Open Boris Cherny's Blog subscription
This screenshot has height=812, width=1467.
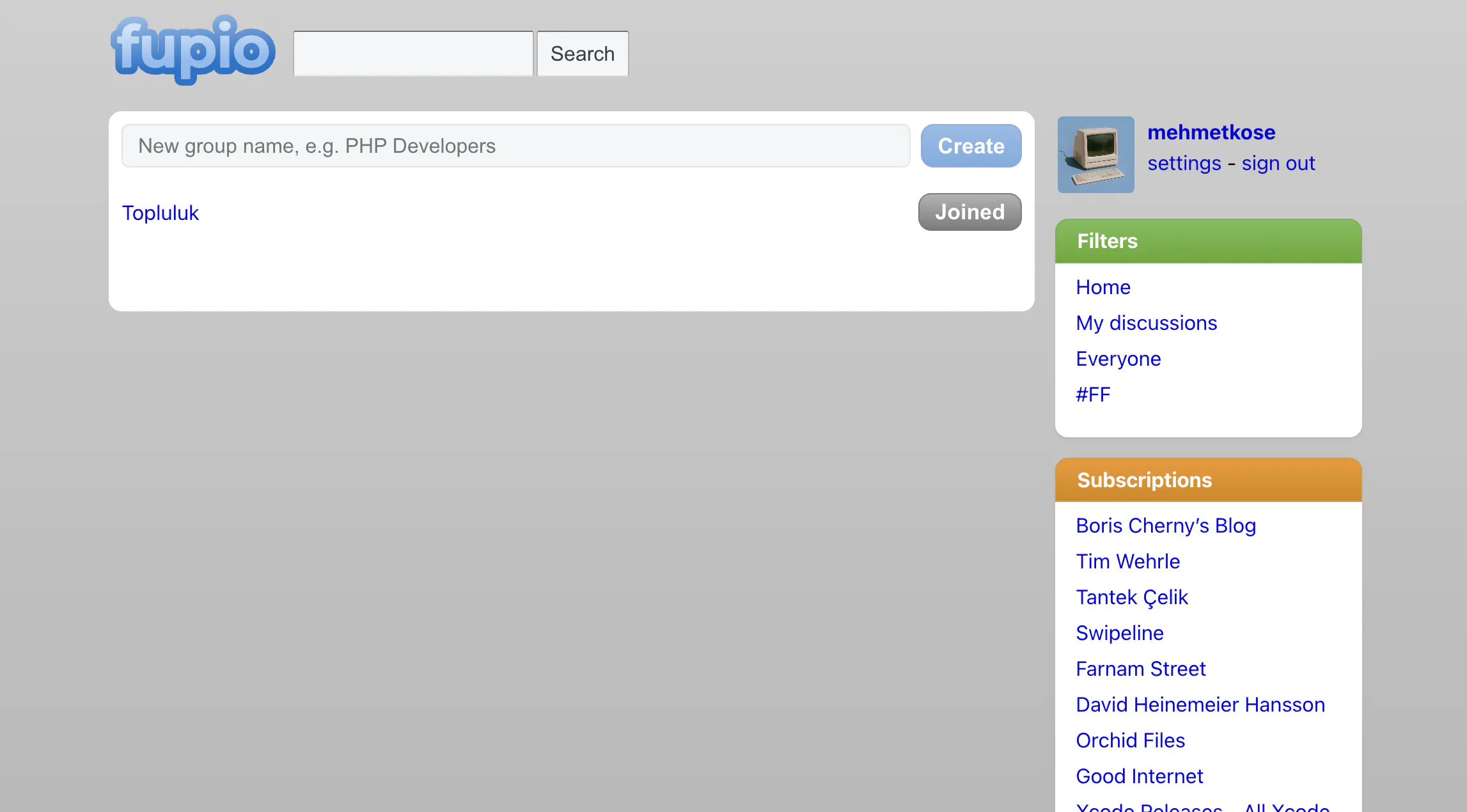click(1165, 526)
